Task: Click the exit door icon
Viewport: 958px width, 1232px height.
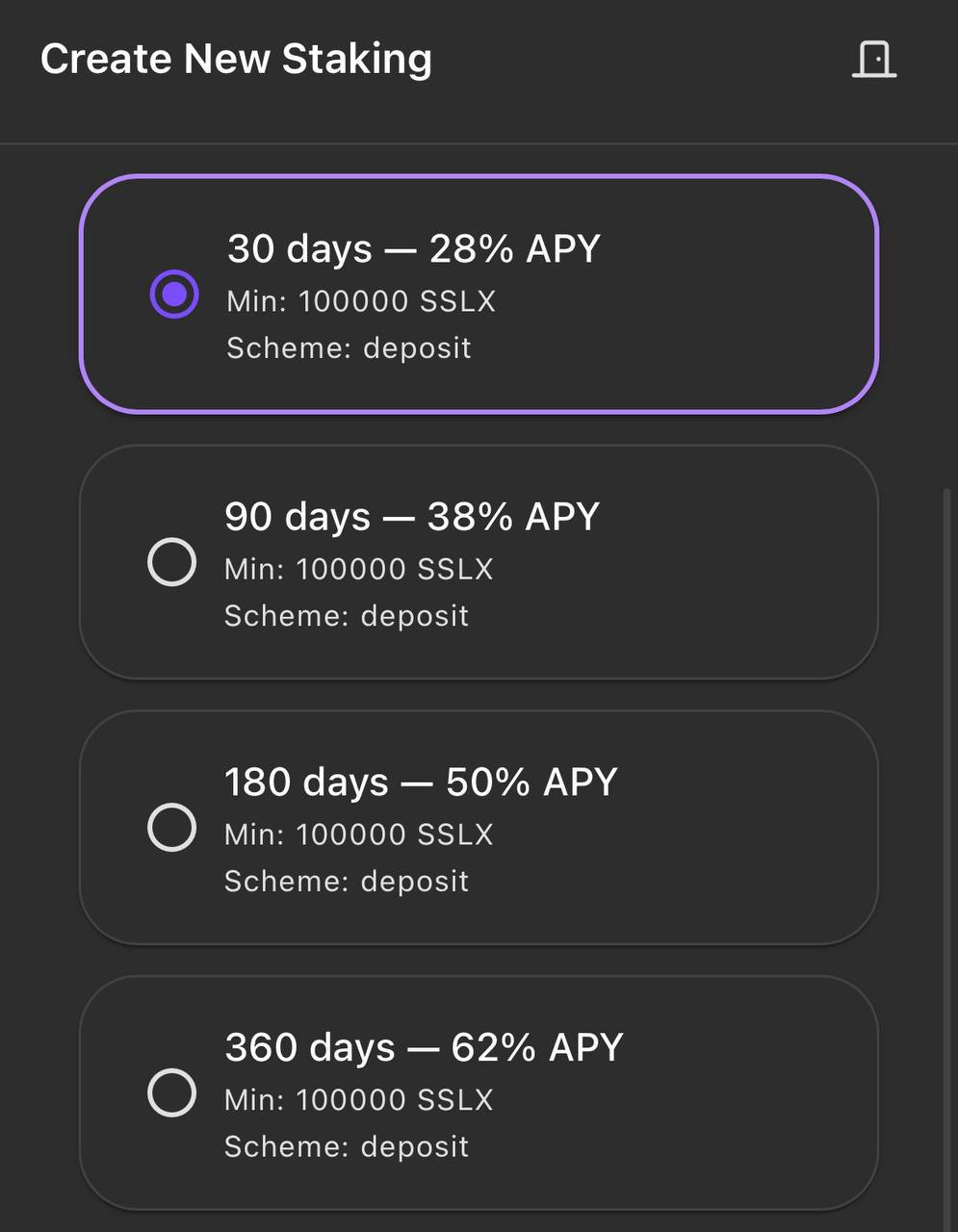Action: click(x=874, y=59)
